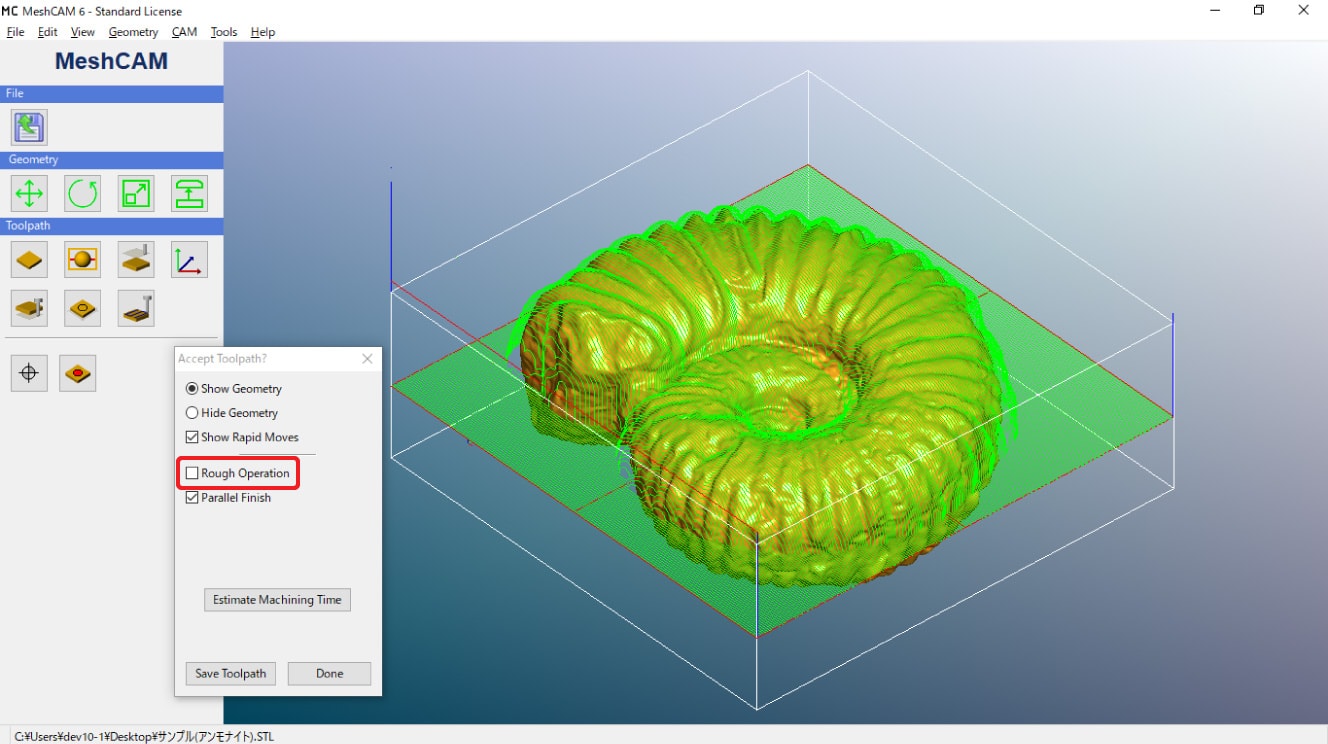
Task: Open the Tools menu
Action: (x=224, y=32)
